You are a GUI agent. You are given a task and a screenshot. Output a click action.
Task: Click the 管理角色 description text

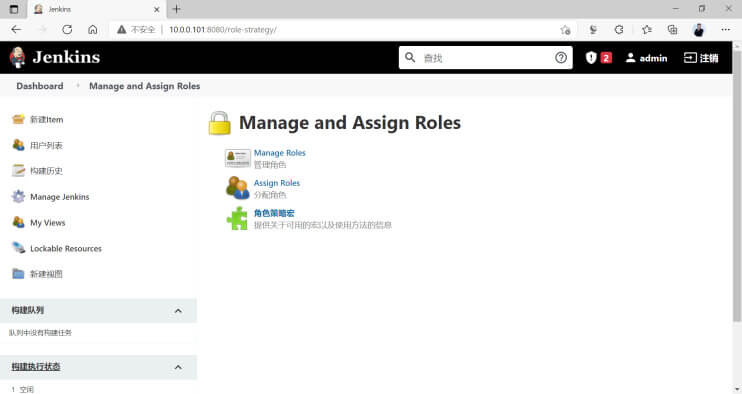coord(270,165)
